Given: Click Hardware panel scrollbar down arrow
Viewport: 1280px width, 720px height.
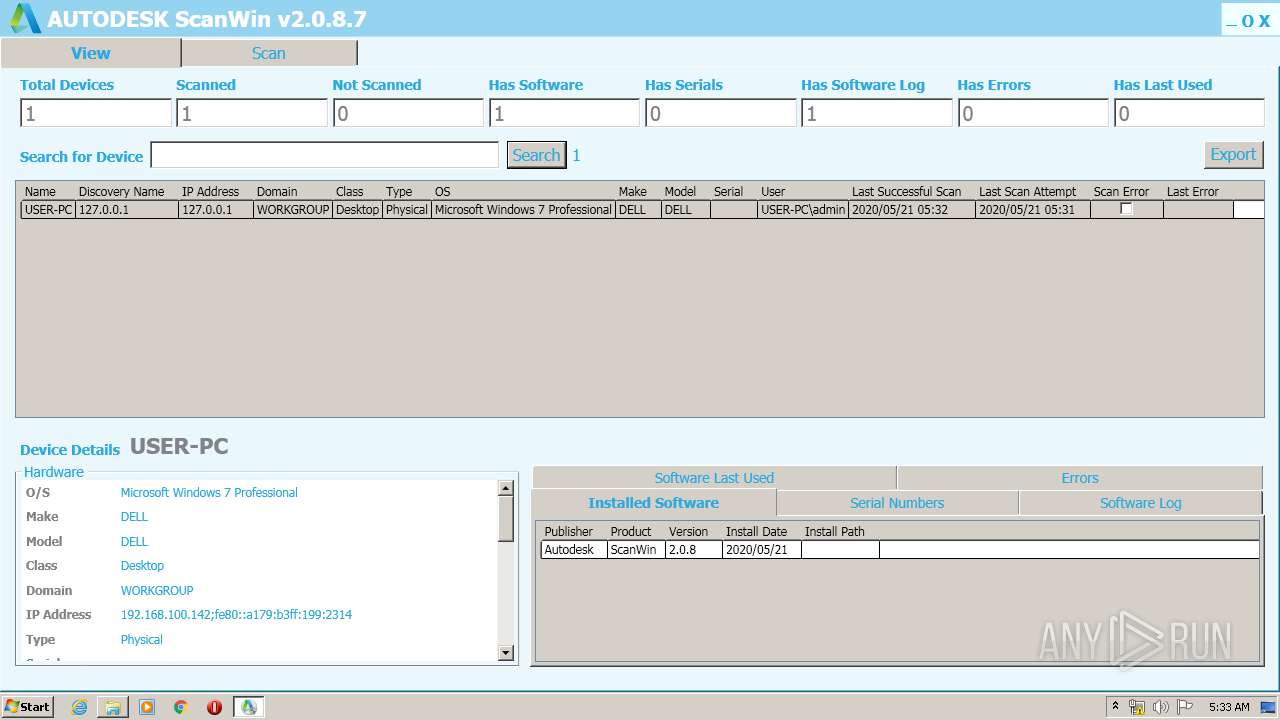Looking at the screenshot, I should (506, 653).
